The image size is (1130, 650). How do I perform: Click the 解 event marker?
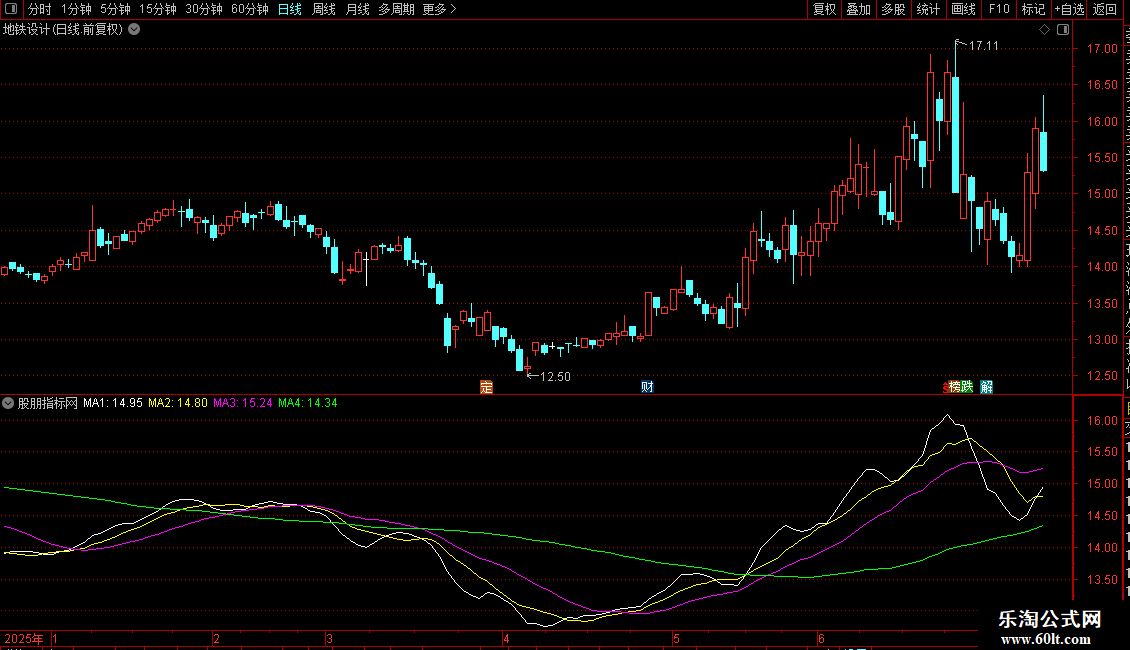987,387
